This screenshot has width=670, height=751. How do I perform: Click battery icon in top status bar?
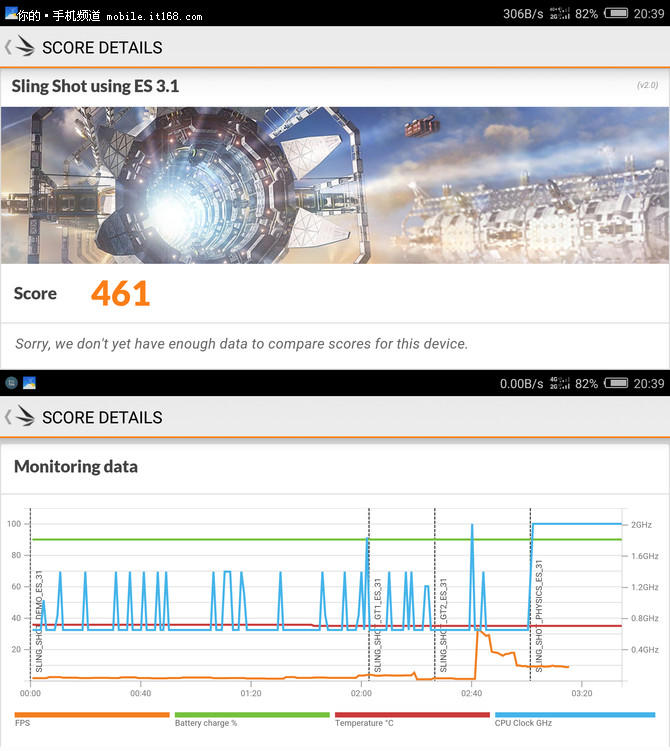coord(616,13)
